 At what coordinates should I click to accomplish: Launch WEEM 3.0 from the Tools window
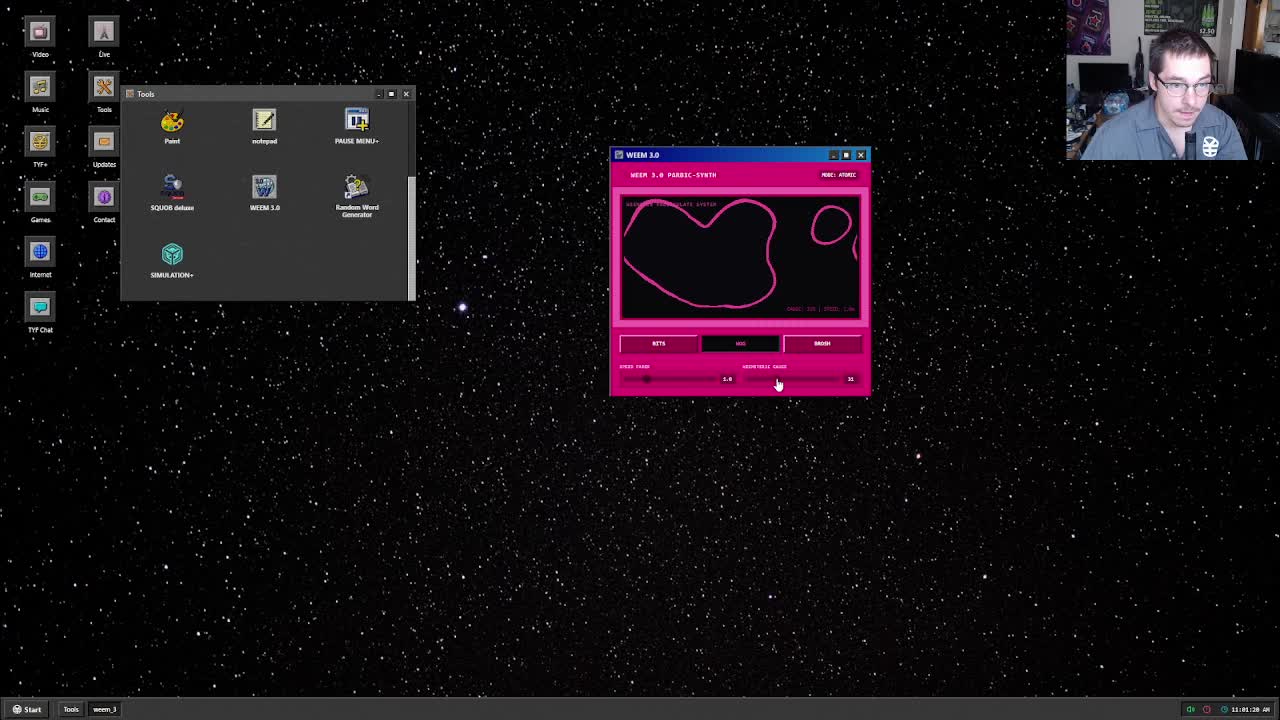coord(264,194)
